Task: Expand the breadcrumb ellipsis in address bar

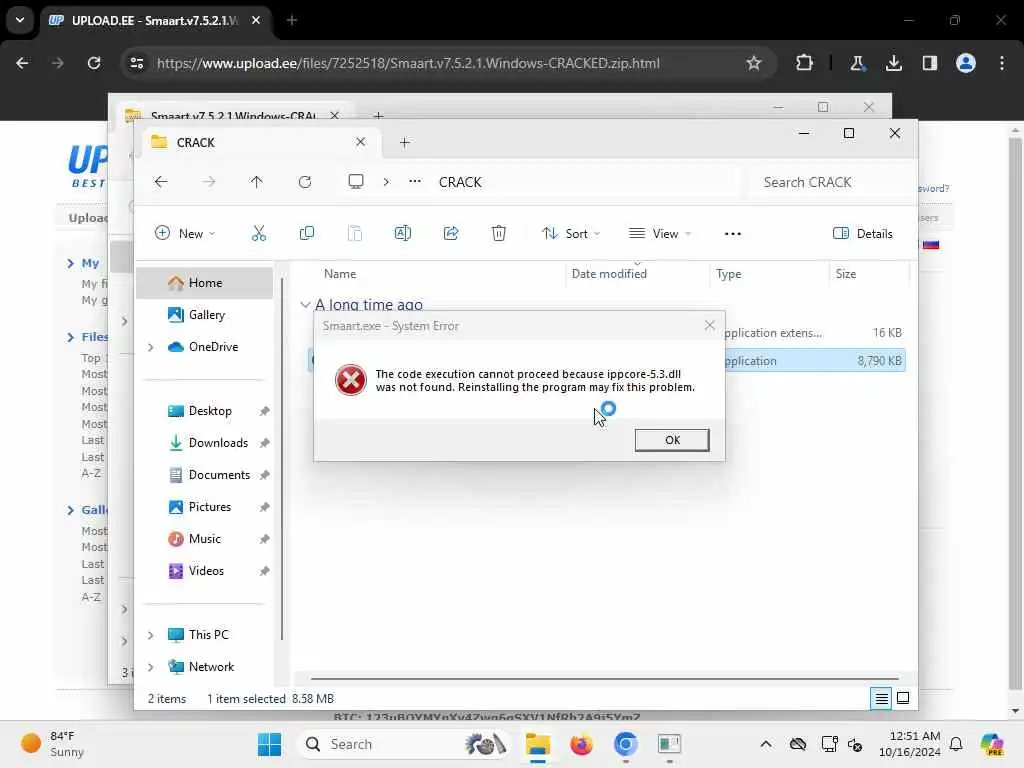Action: [x=415, y=182]
